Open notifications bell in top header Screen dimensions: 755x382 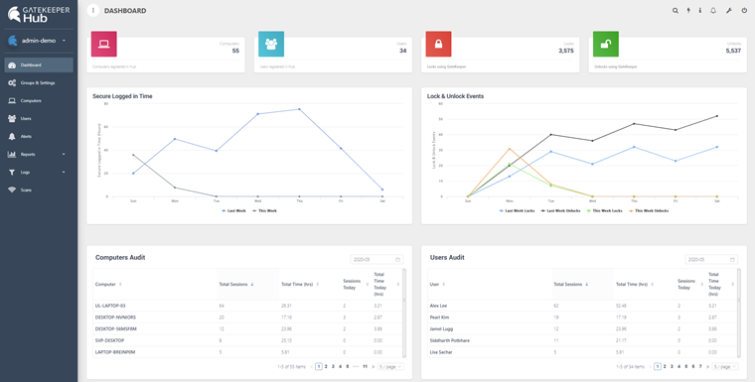pos(713,11)
